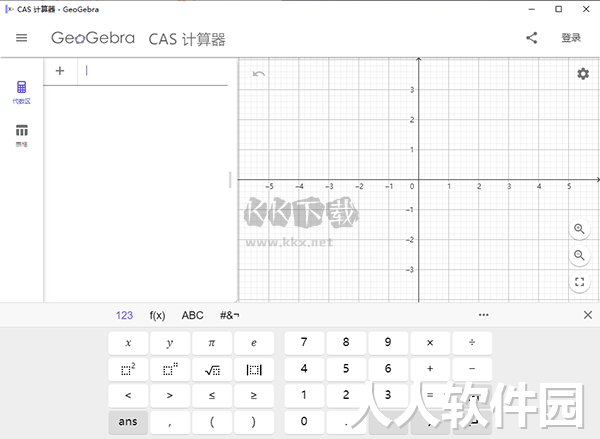Viewport: 600px width, 439px height.
Task: Tap the 6 key
Action: tap(388, 369)
